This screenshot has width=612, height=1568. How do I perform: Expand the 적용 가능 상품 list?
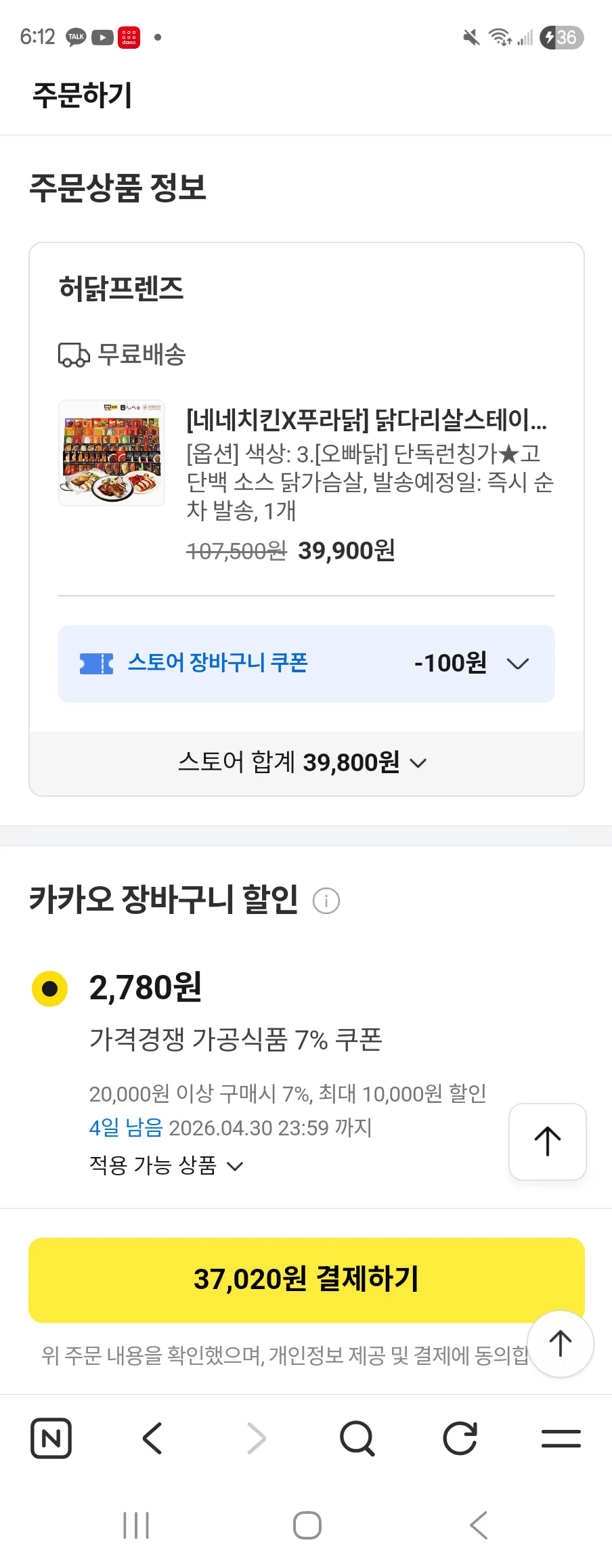(x=234, y=1166)
